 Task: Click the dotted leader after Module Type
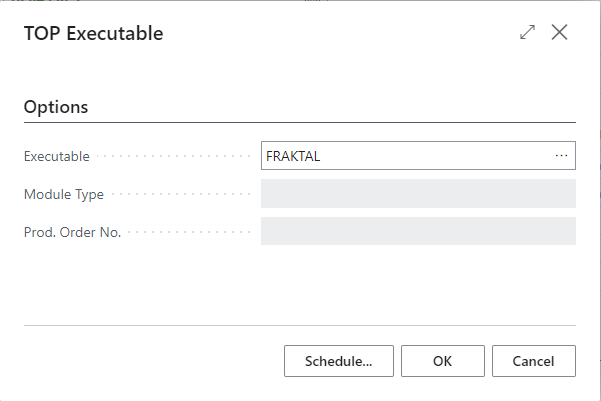(x=178, y=195)
